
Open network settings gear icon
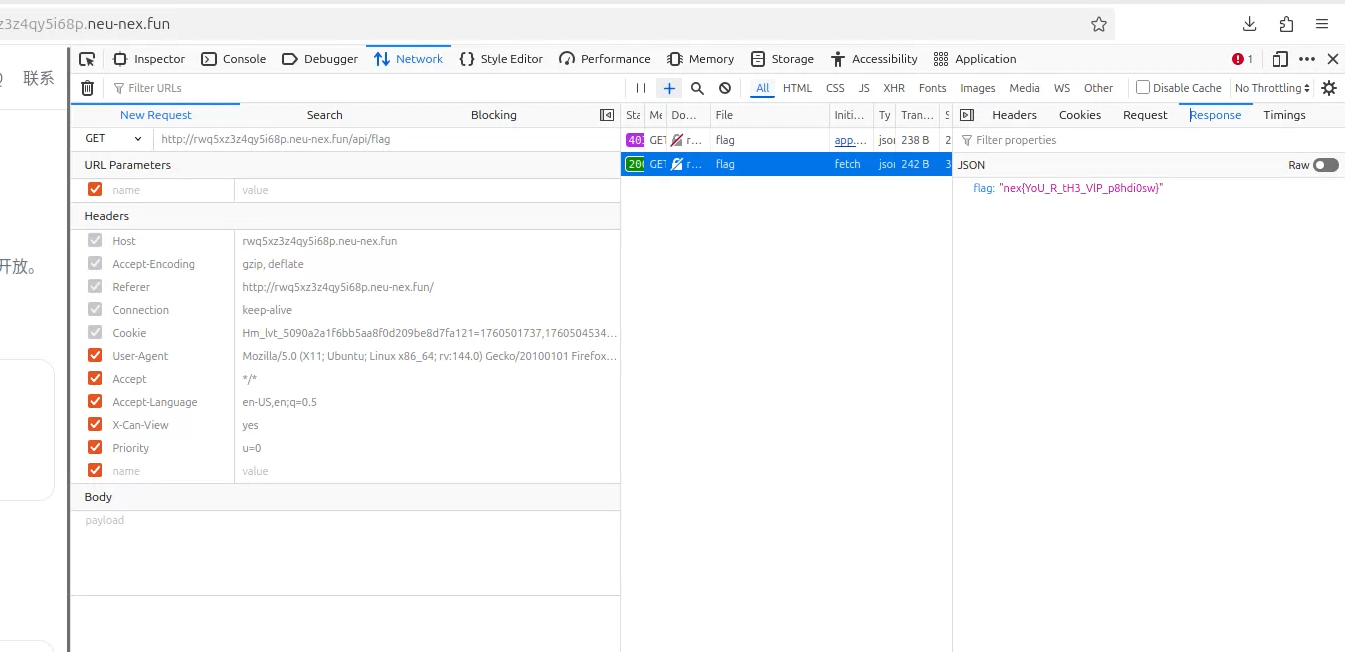(x=1328, y=88)
